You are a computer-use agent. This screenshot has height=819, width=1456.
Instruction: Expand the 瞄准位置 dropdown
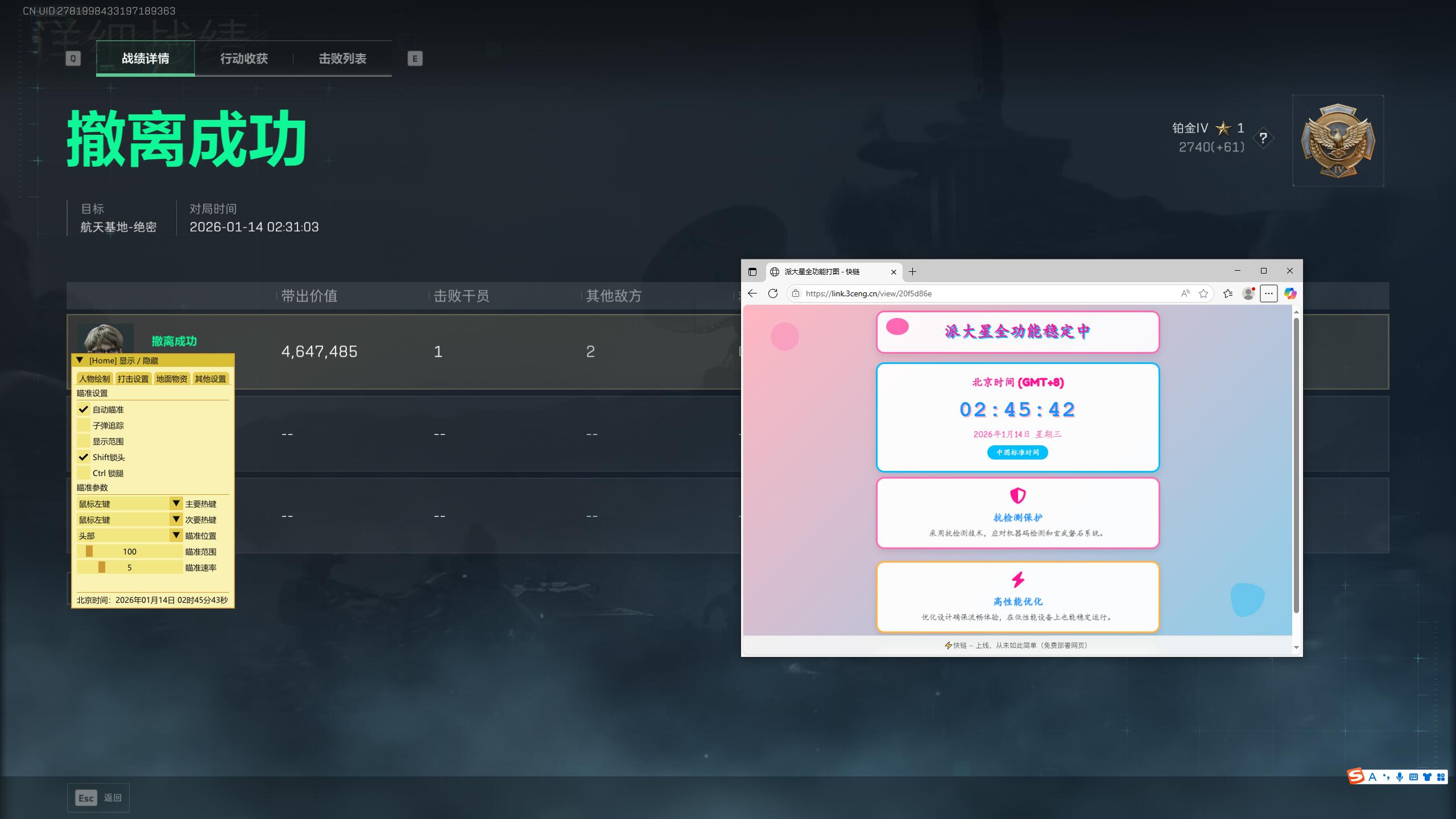coord(176,536)
